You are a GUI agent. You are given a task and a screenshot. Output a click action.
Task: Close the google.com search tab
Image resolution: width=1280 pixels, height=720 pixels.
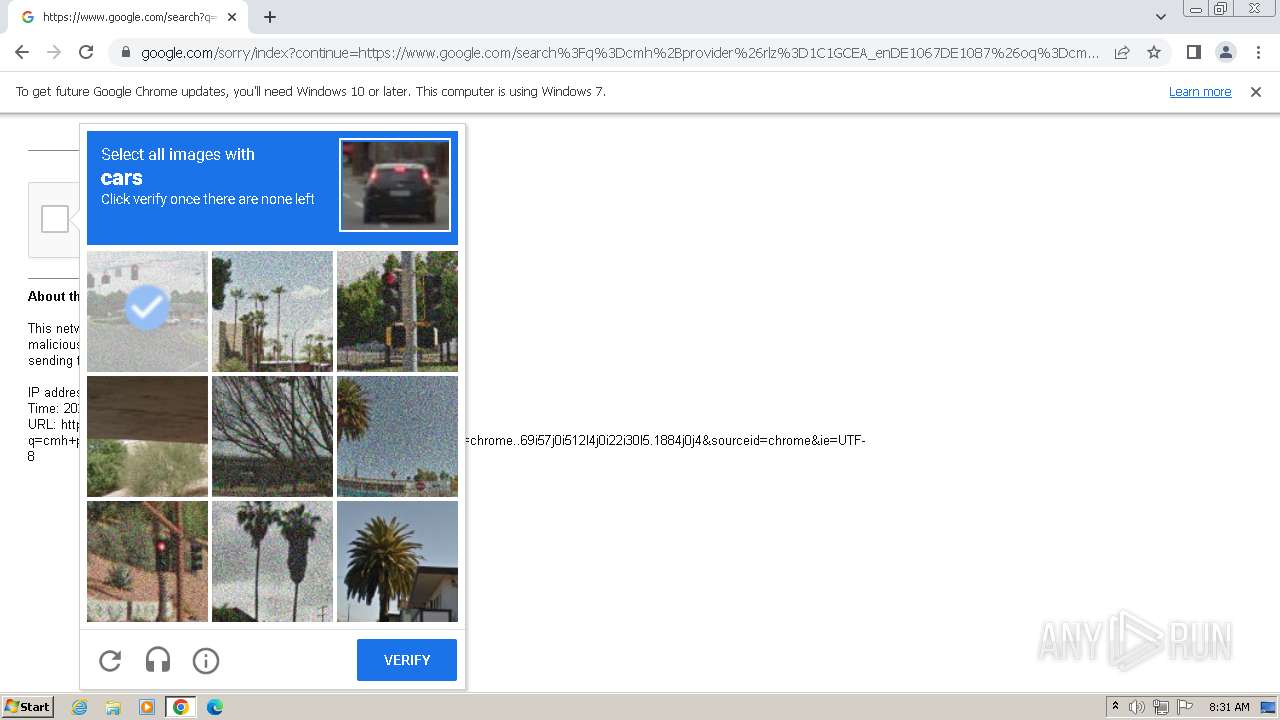[232, 17]
